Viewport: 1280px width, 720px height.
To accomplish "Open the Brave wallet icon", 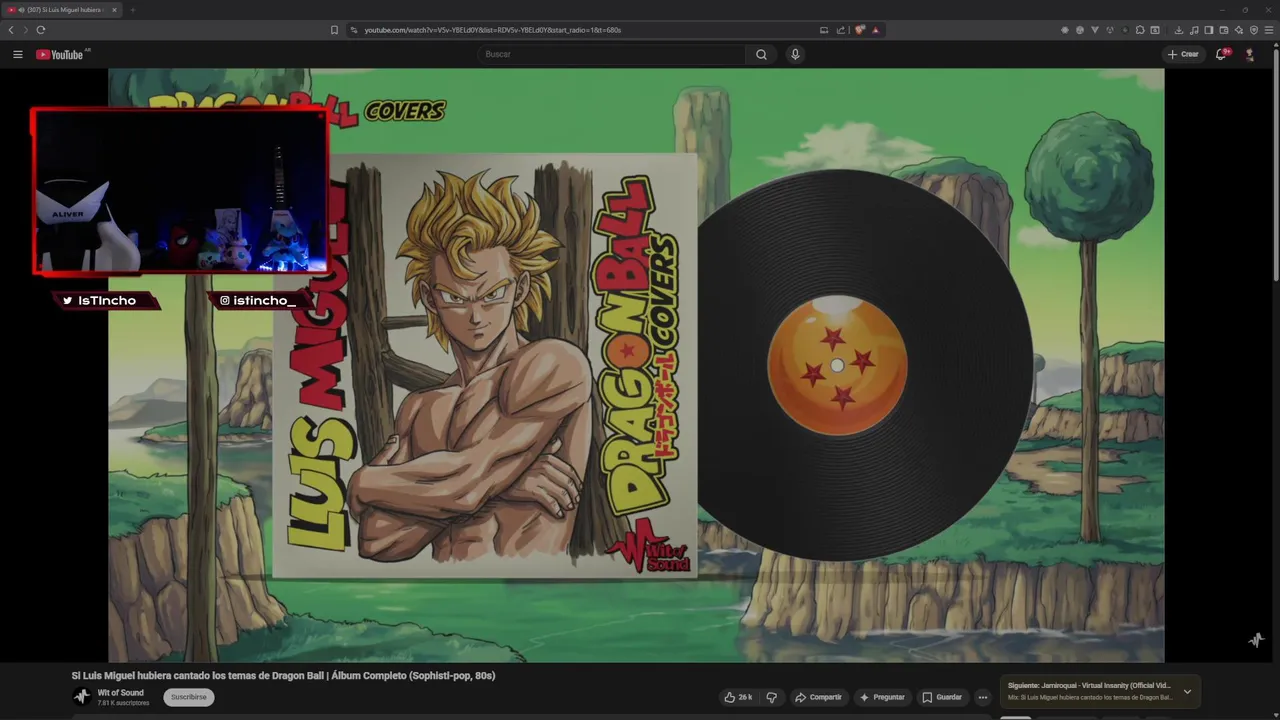I will (x=1224, y=30).
